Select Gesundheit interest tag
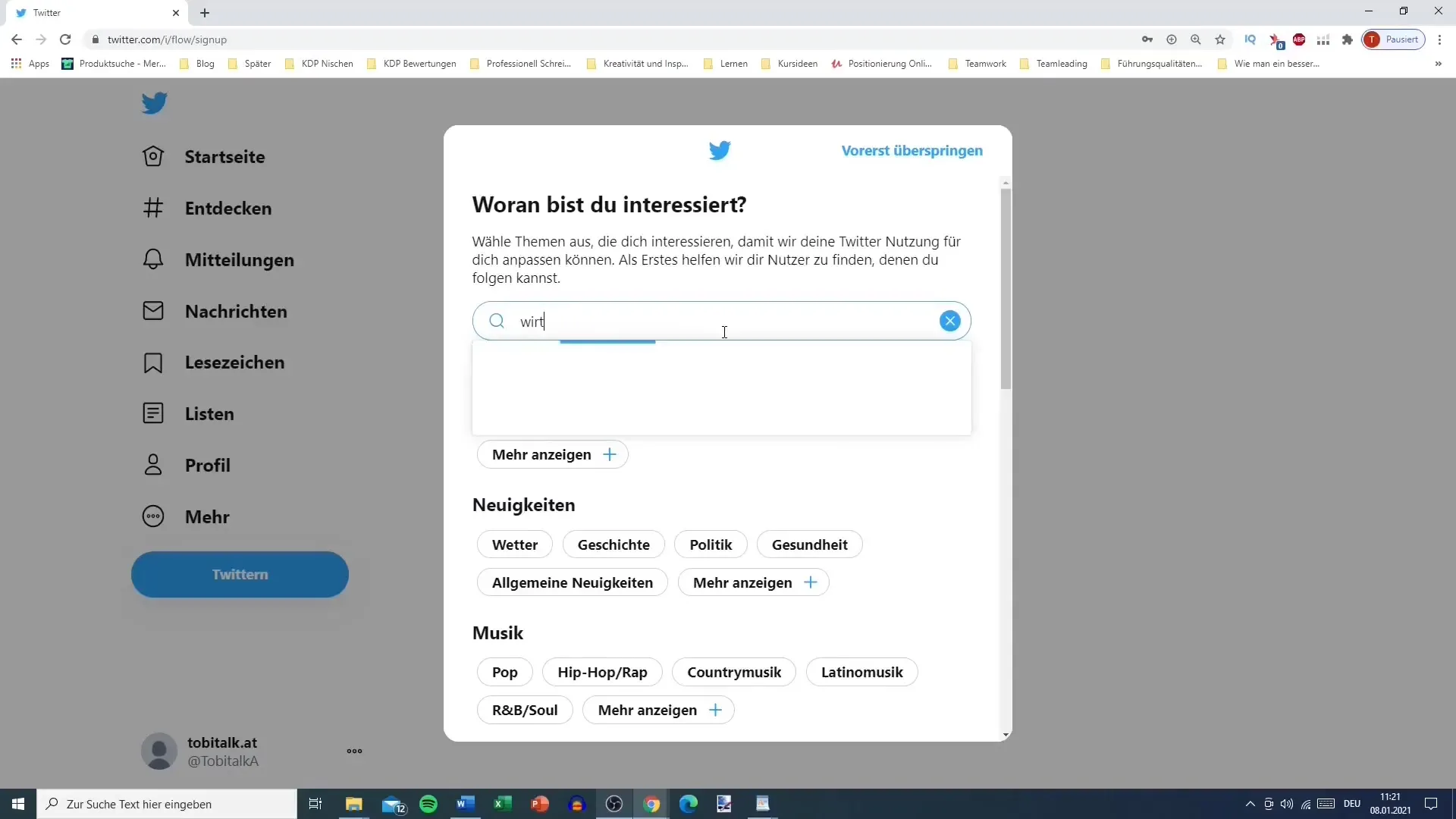This screenshot has width=1456, height=819. click(x=810, y=544)
